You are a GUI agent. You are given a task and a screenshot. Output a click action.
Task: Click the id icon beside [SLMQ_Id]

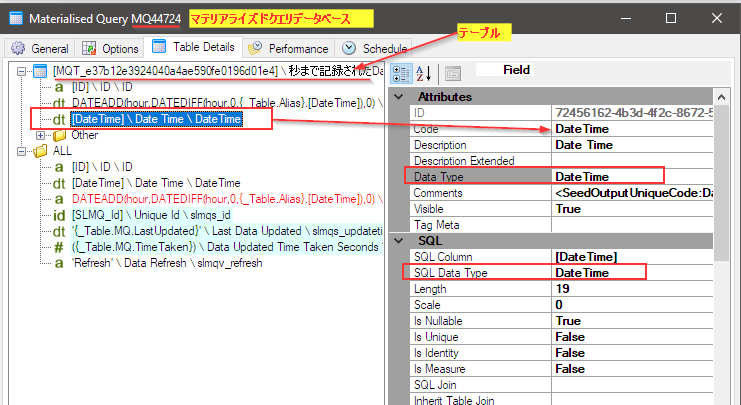click(59, 215)
